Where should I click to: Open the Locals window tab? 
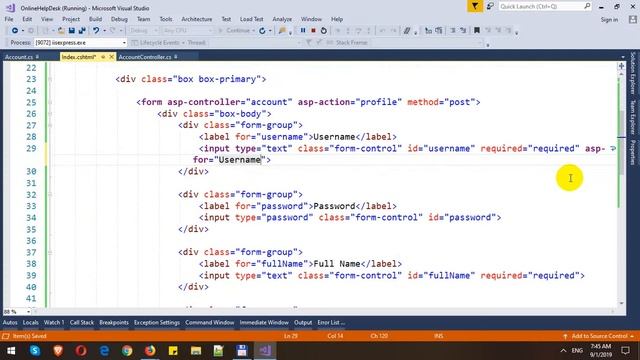pos(31,322)
